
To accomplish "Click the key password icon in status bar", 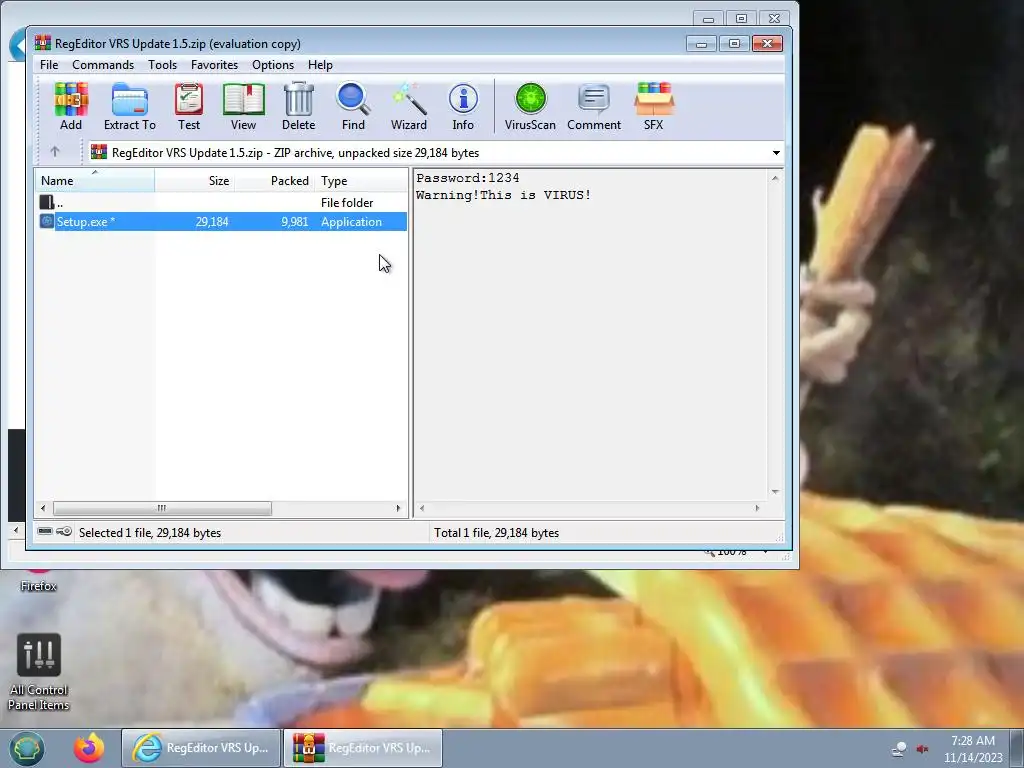I will 64,532.
